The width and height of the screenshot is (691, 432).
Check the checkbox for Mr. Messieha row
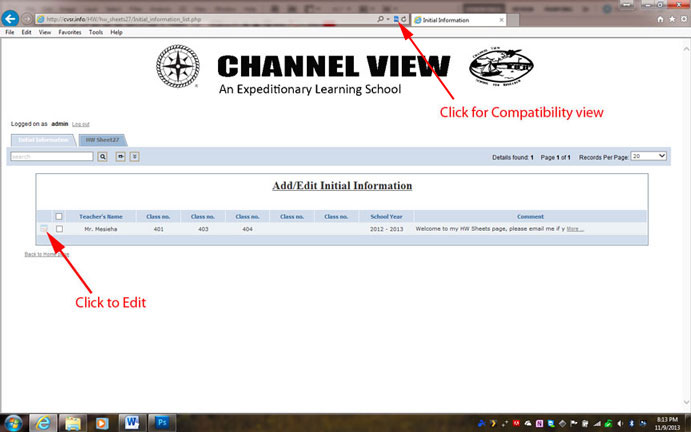click(59, 229)
